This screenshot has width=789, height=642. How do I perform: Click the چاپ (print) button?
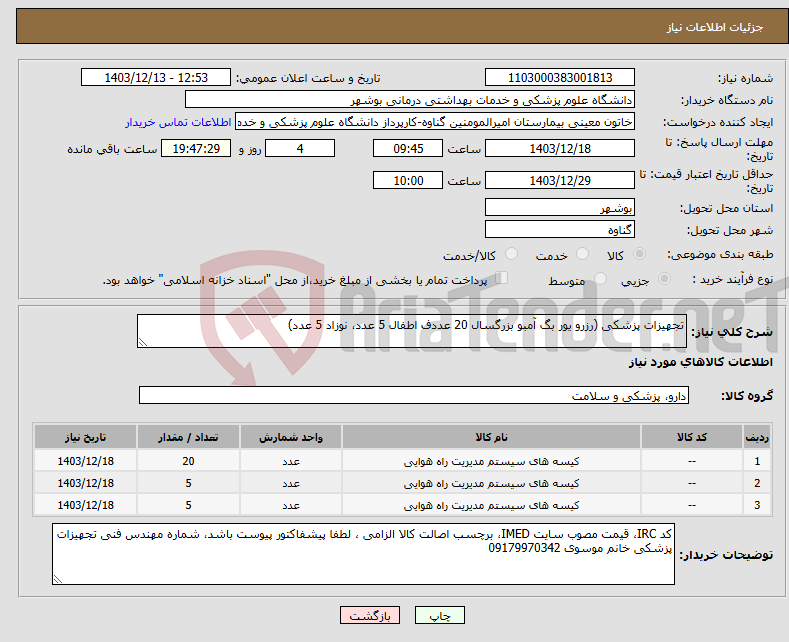click(439, 615)
